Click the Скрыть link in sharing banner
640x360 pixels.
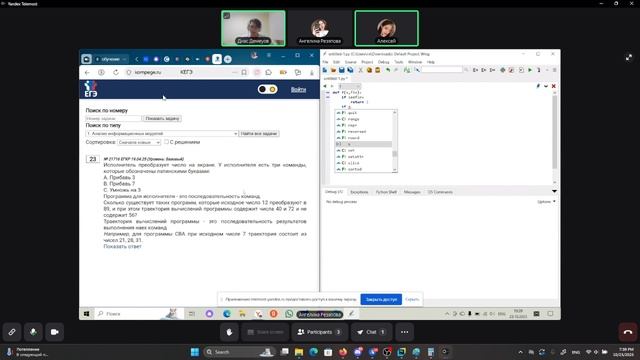click(412, 299)
